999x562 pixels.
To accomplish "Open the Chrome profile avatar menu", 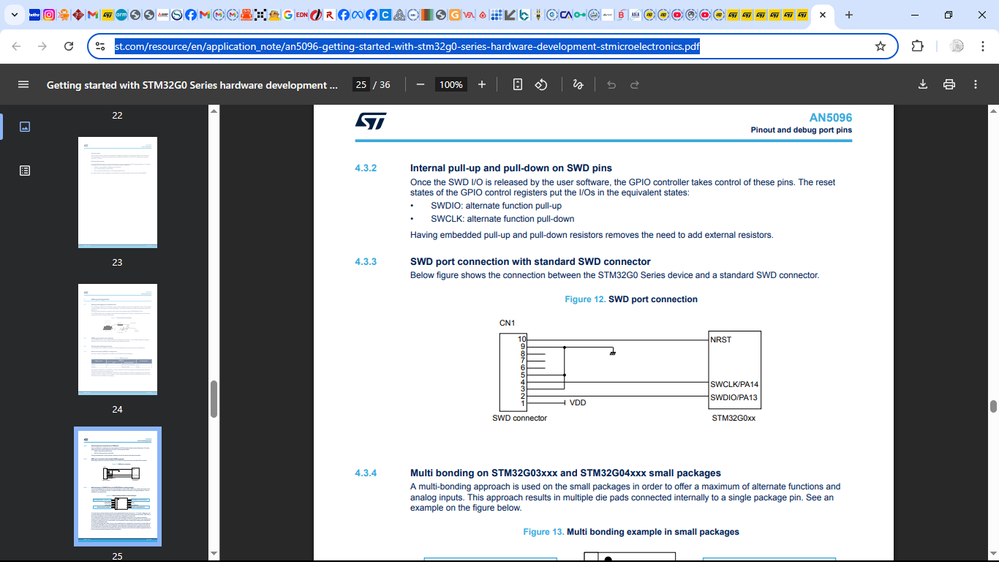I will coord(956,46).
